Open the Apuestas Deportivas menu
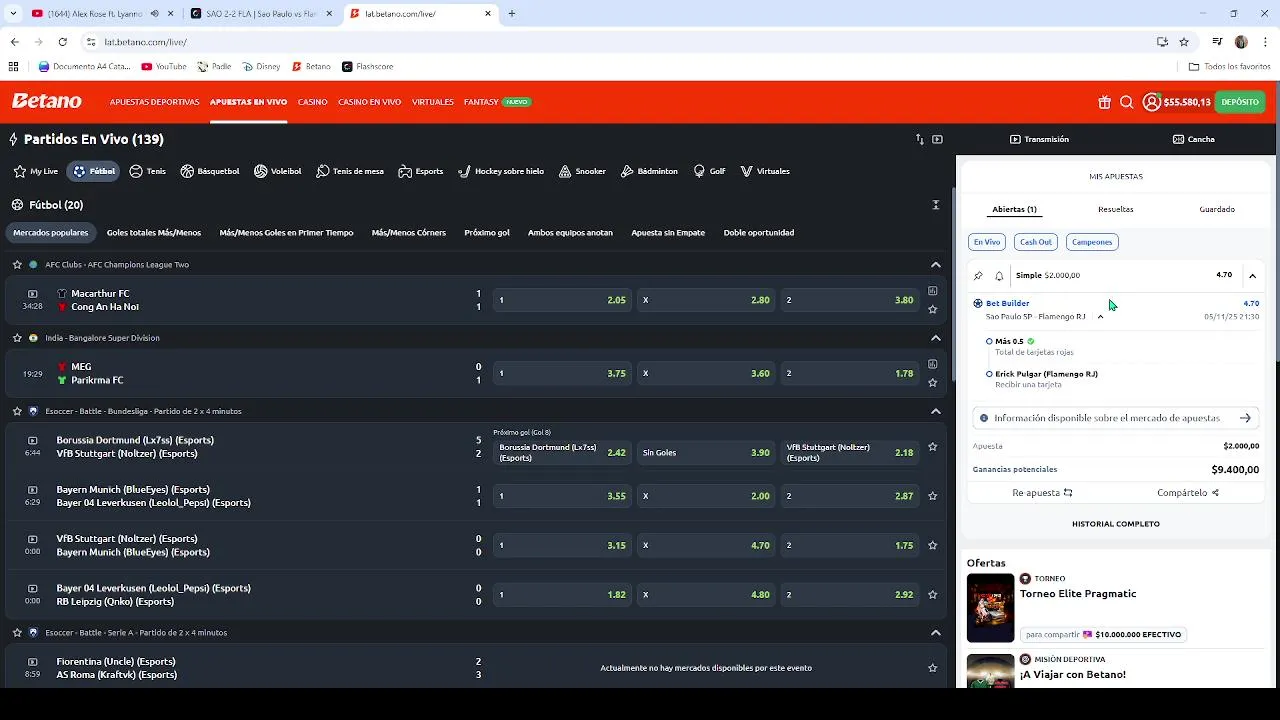Screen dimensions: 1280x720 coord(155,102)
